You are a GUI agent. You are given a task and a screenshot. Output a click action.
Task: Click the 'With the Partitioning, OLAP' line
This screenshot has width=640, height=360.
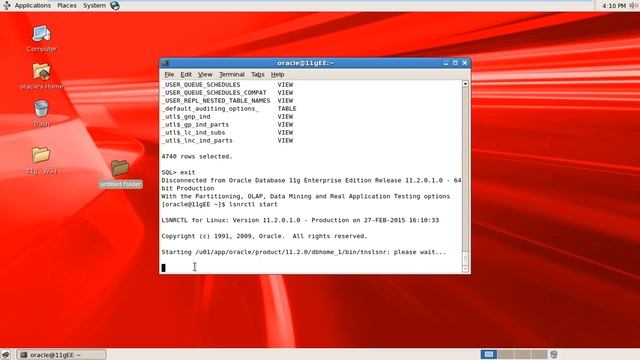(306, 196)
